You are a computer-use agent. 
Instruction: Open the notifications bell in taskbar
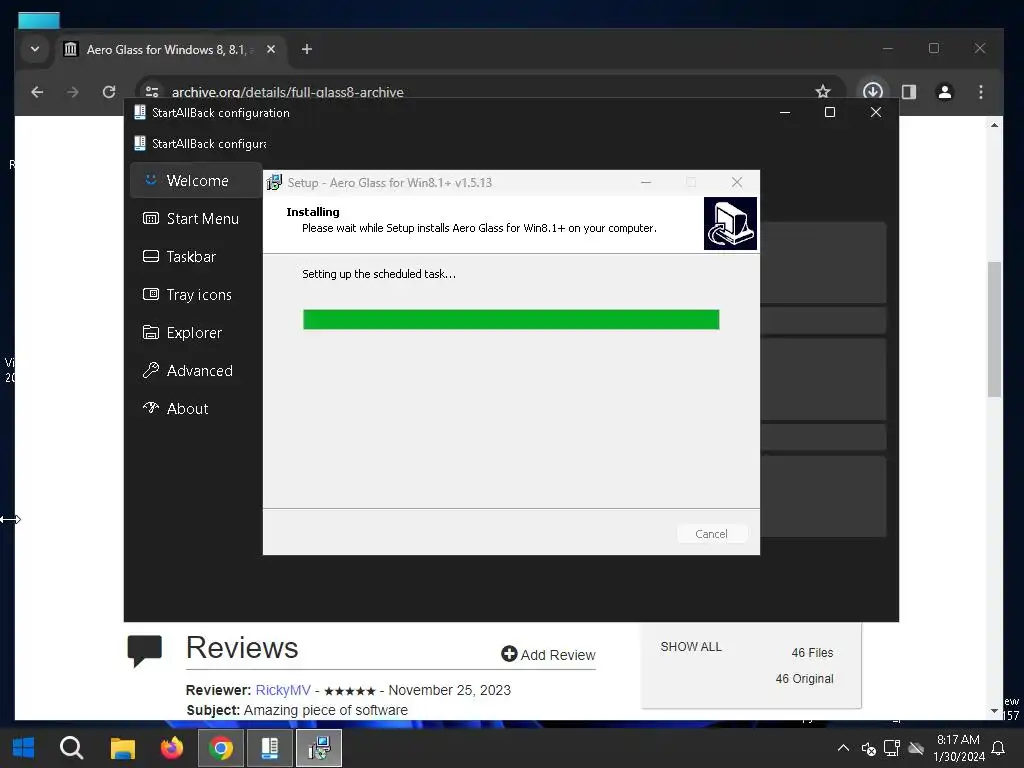pyautogui.click(x=998, y=748)
